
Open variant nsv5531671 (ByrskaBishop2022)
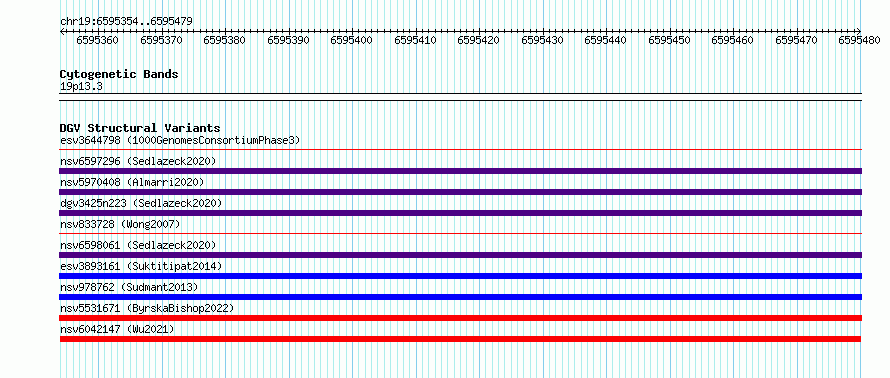click(x=147, y=308)
